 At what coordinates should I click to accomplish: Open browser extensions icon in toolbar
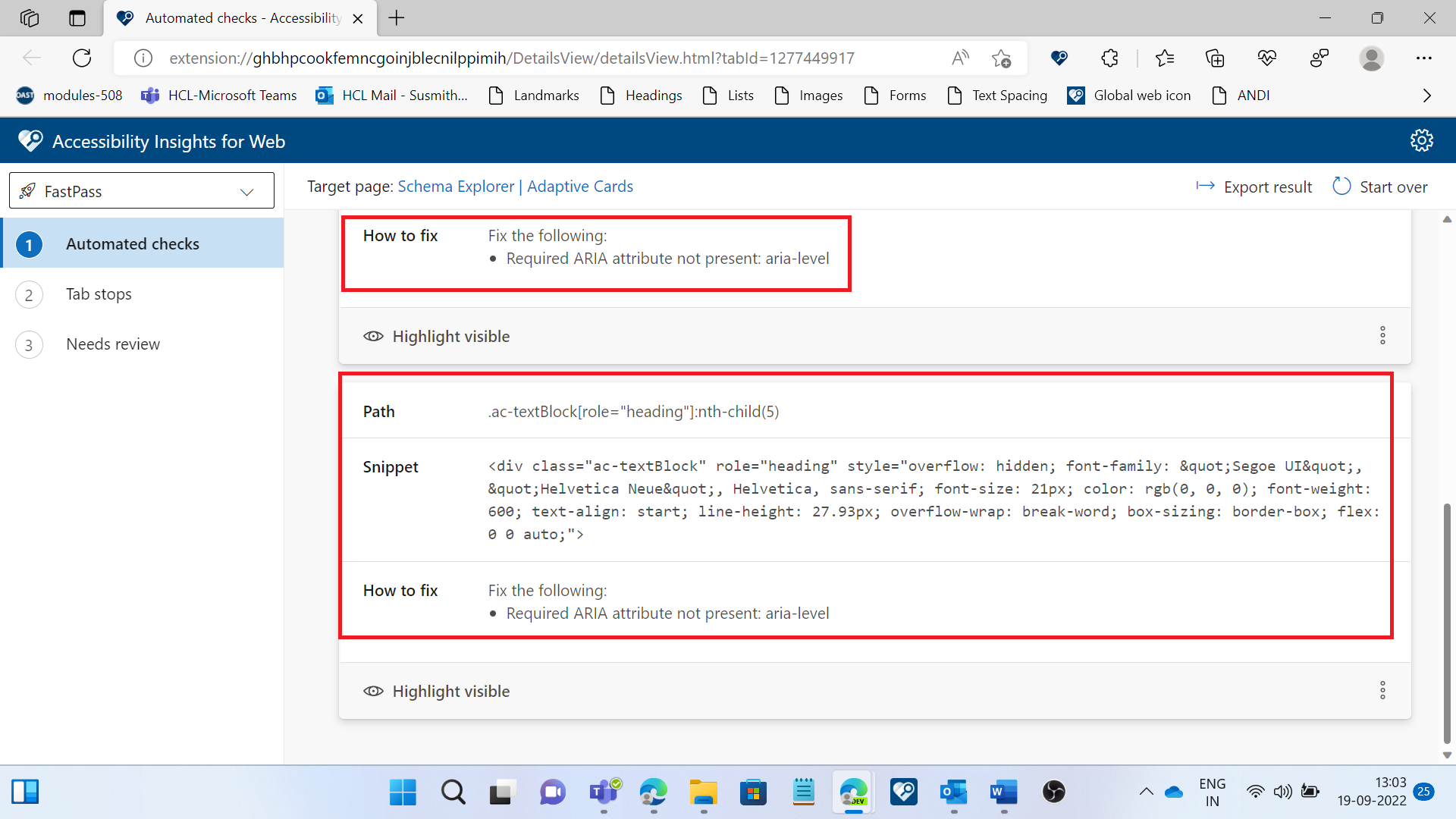pos(1110,58)
